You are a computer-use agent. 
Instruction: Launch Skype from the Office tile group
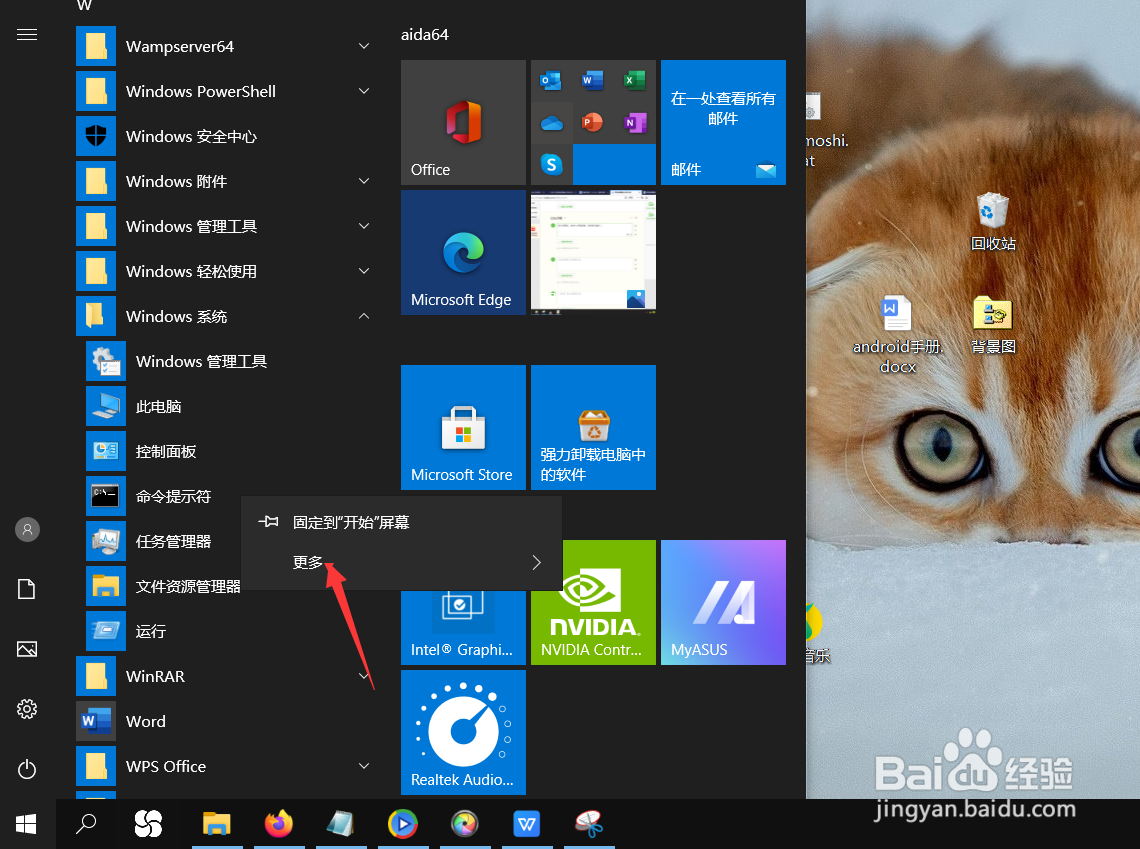(551, 164)
